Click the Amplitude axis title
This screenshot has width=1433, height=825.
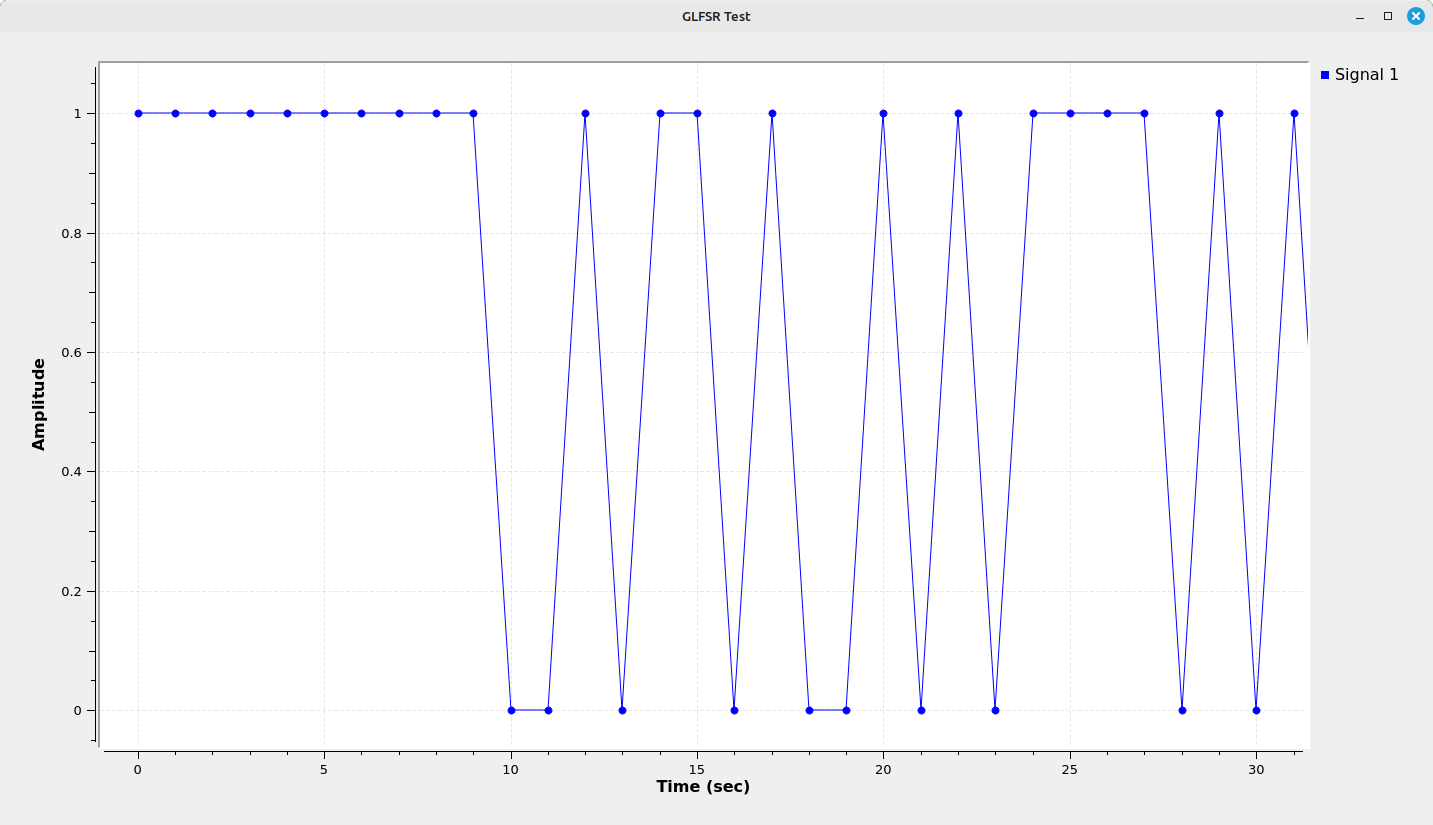point(39,404)
